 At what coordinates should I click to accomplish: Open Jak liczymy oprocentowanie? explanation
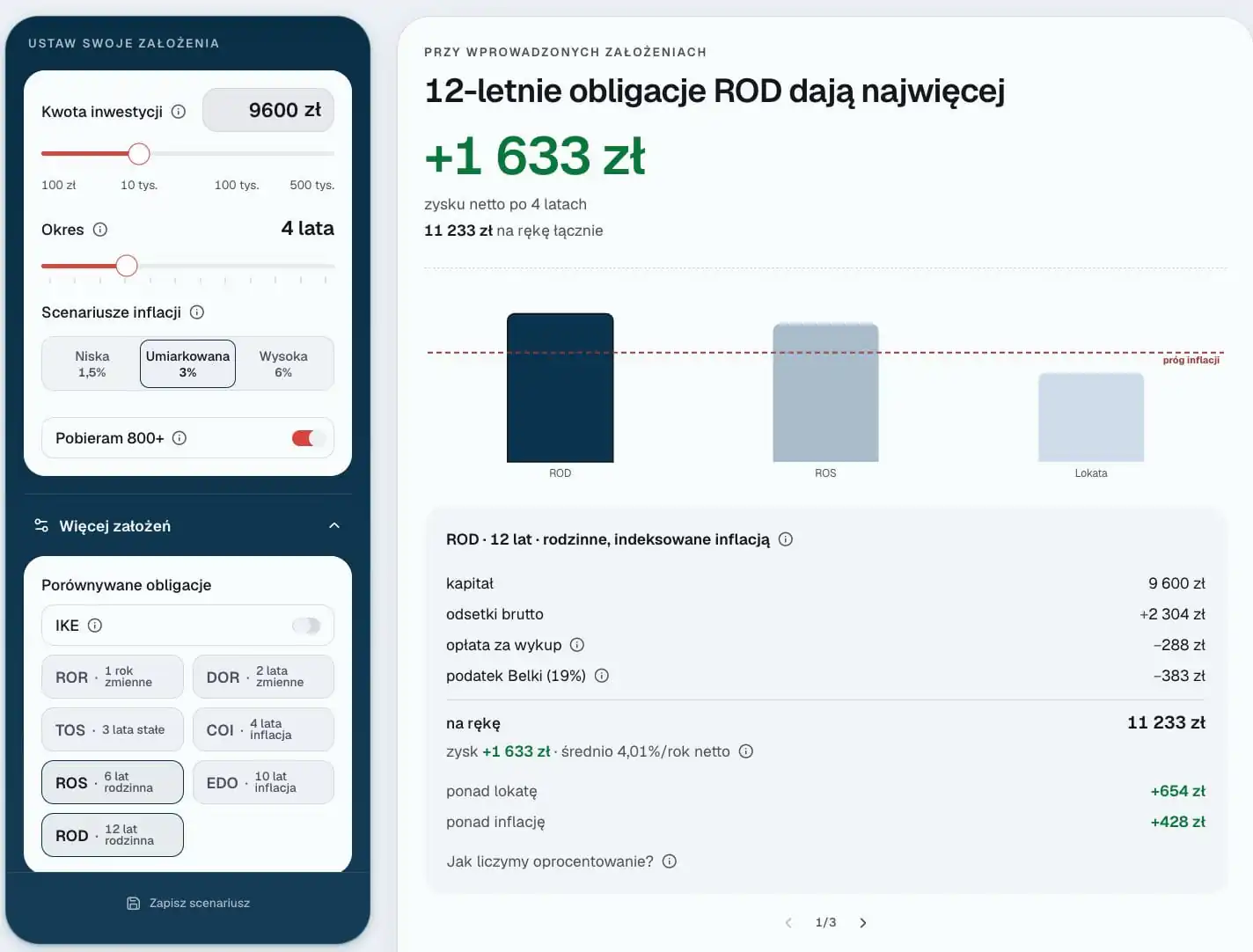pos(550,861)
